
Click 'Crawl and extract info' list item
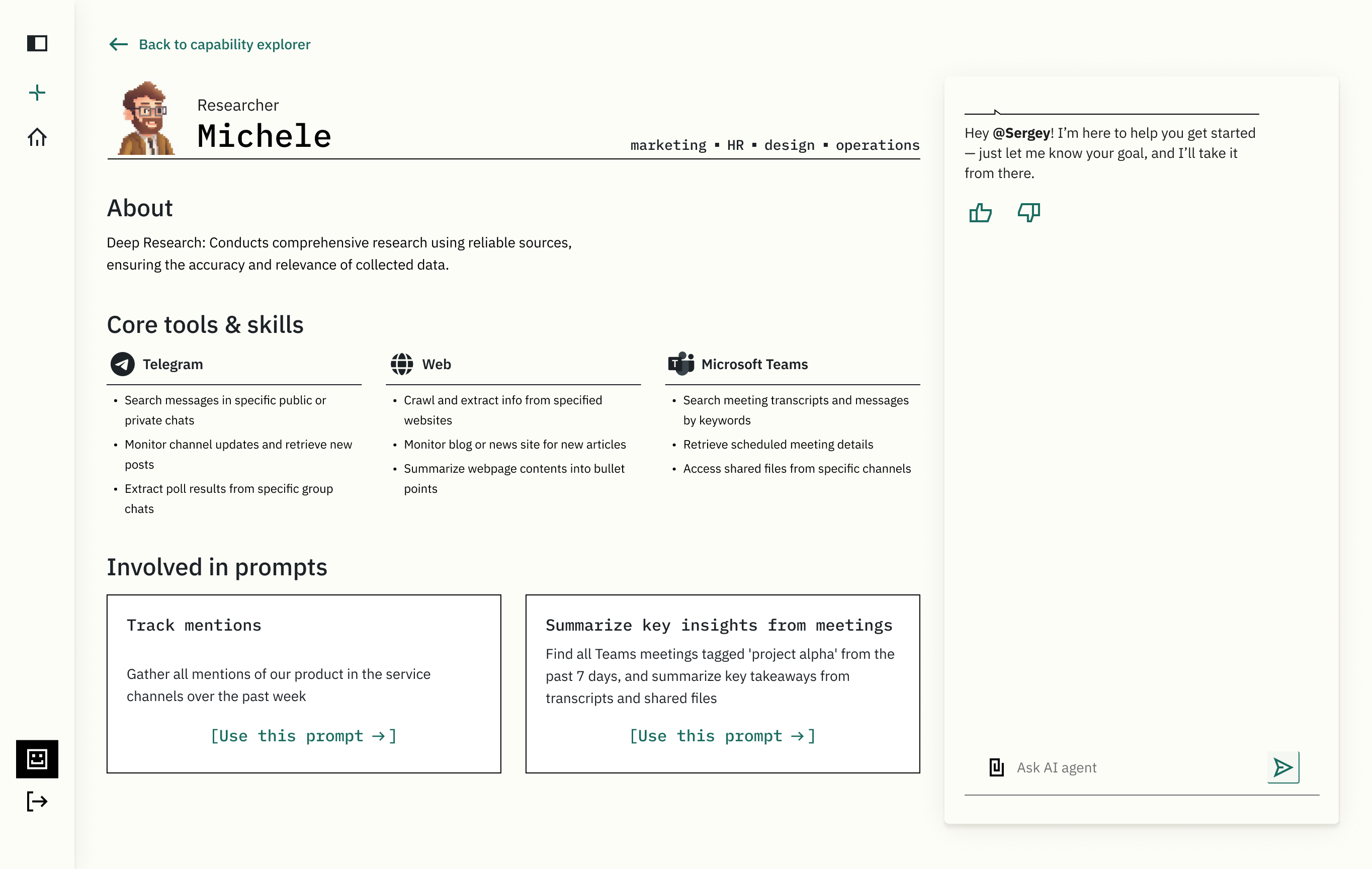(x=503, y=410)
